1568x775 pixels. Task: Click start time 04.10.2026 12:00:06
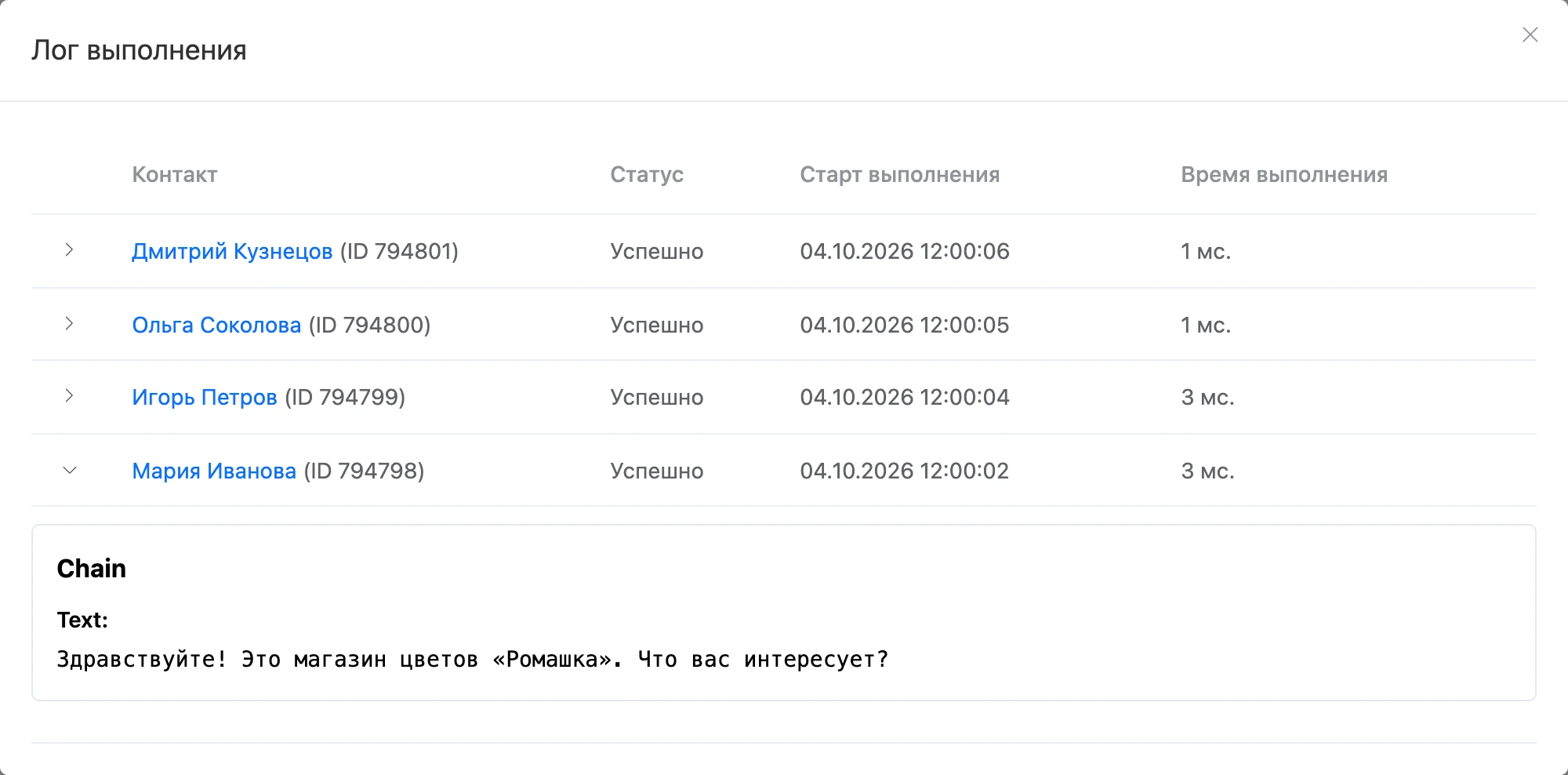[905, 252]
